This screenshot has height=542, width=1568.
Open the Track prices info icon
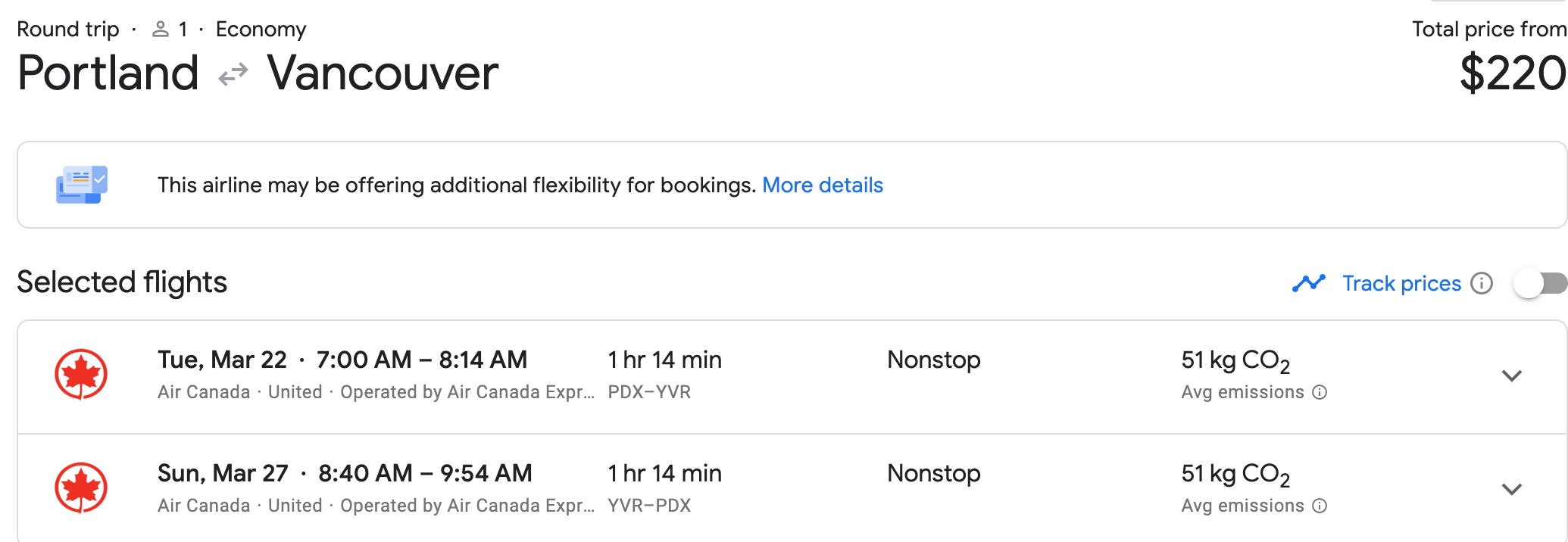pos(1481,283)
